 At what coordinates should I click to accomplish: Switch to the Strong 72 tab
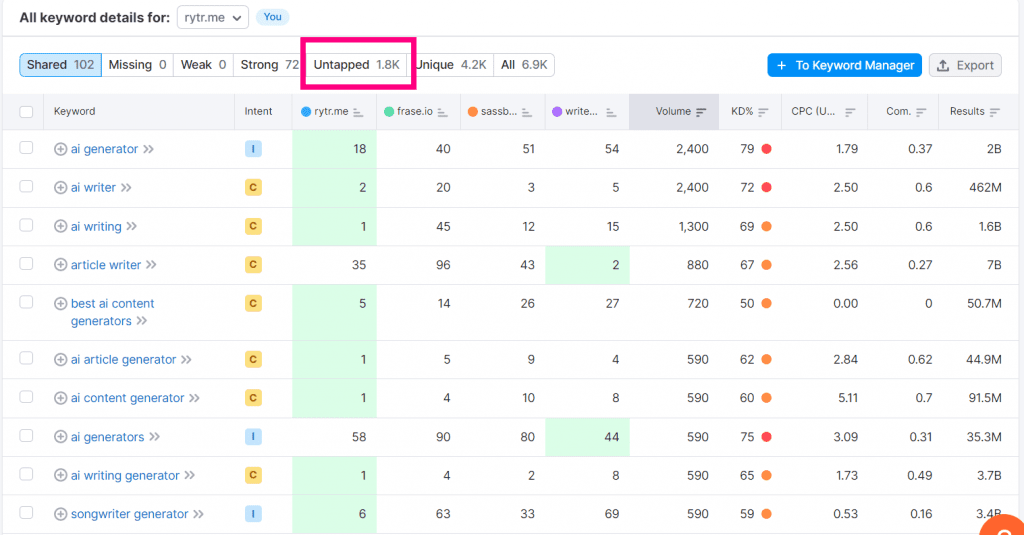coord(269,65)
